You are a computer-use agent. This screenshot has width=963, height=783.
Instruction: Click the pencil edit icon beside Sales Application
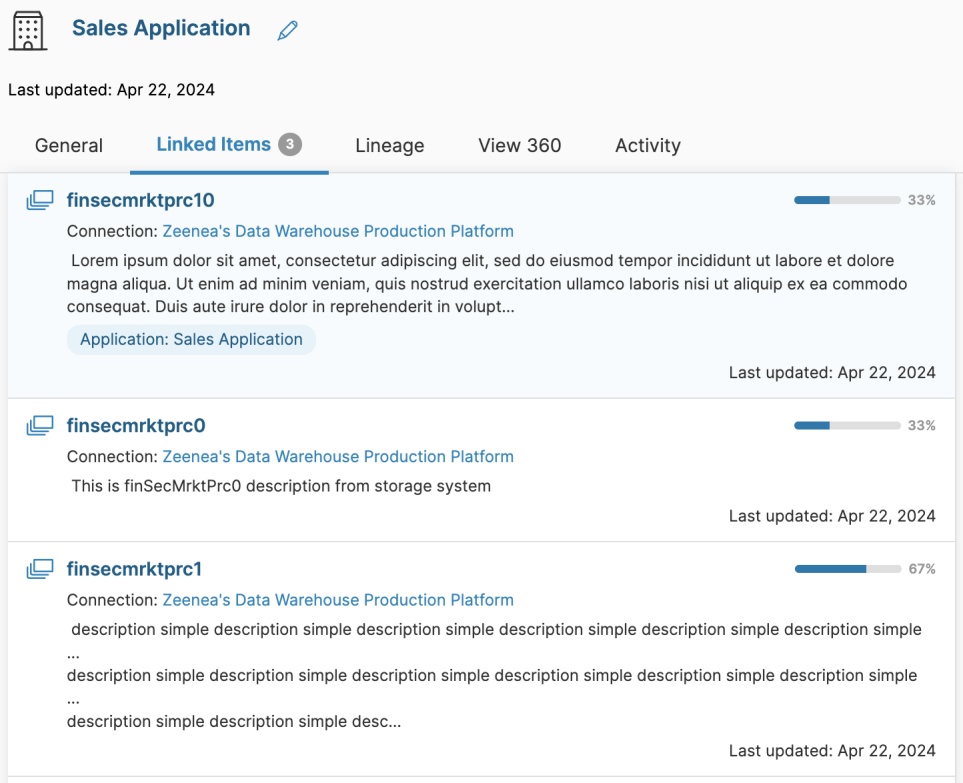(288, 31)
